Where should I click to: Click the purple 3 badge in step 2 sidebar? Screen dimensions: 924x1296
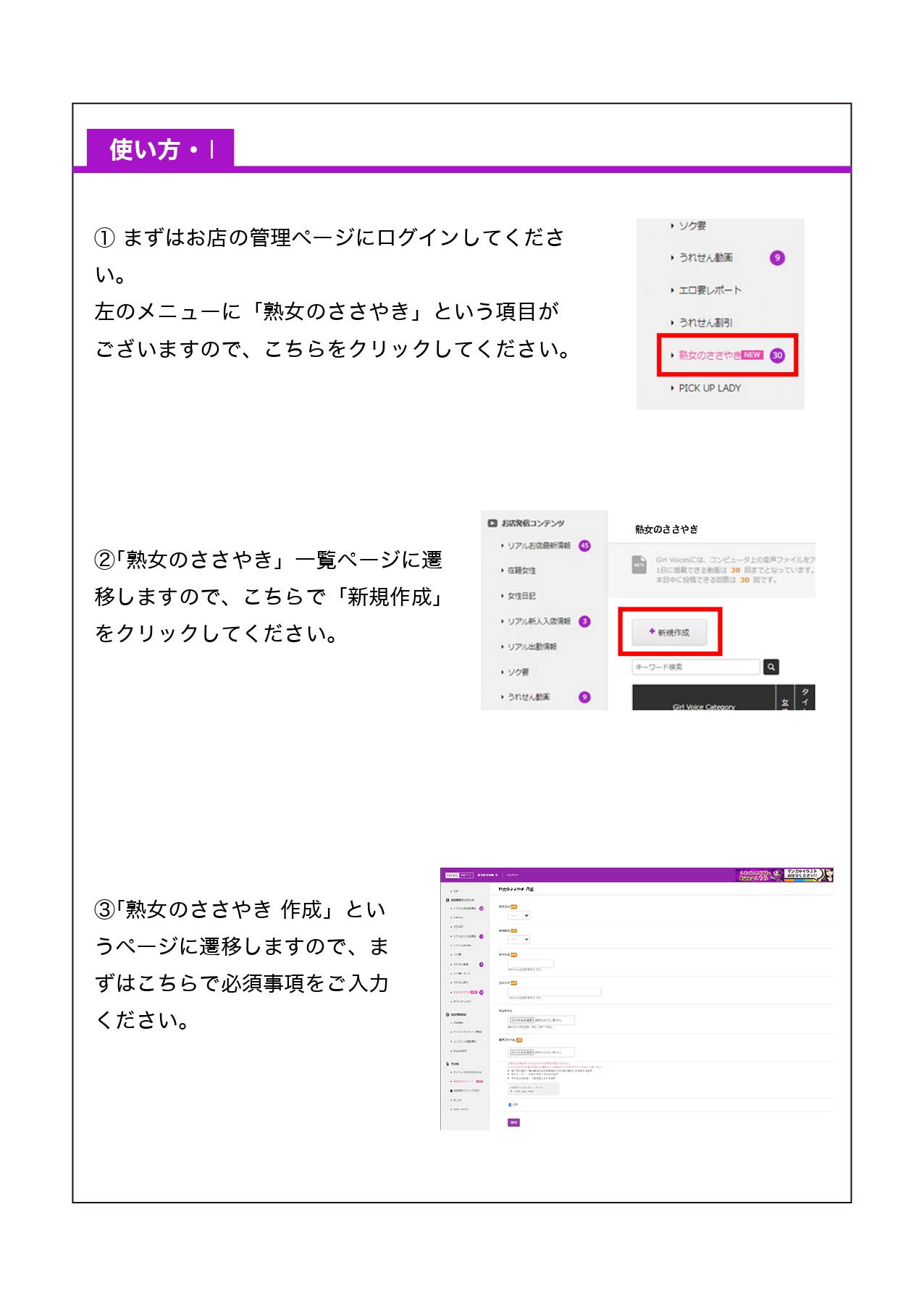click(x=584, y=621)
